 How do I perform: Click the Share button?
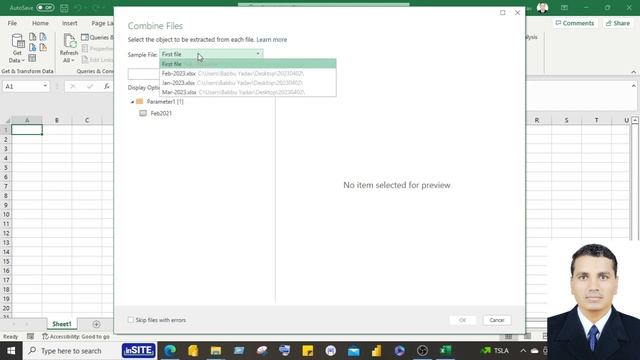618,23
